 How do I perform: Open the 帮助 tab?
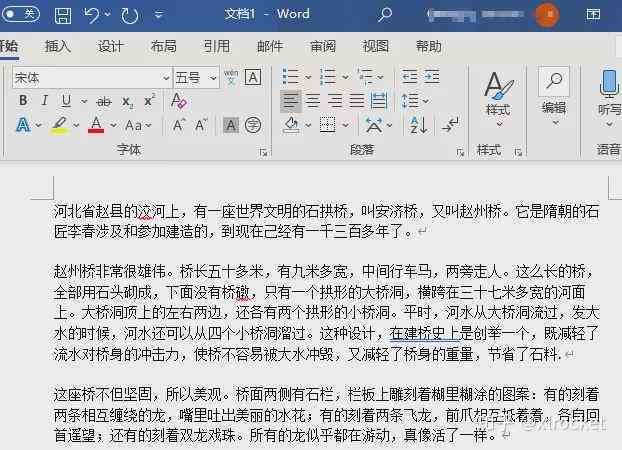429,47
